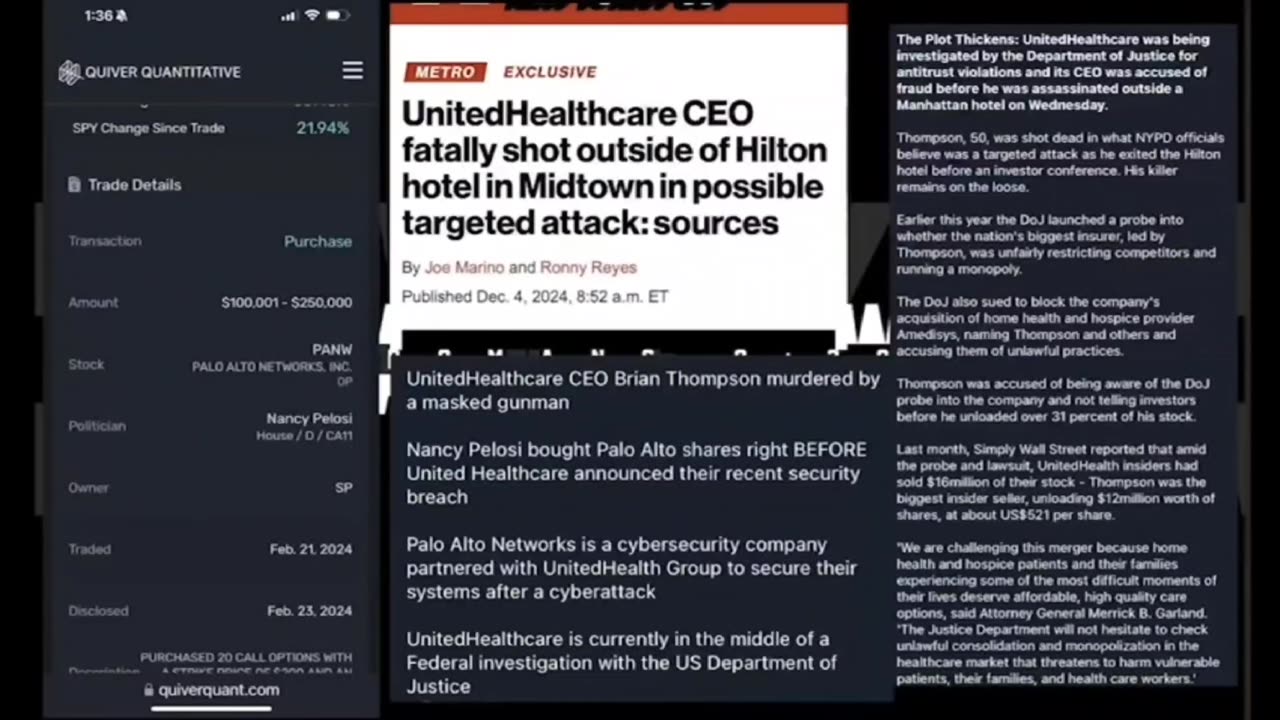Screen dimensions: 1280x720
Task: Tap the lock icon beside quiverquant.com
Action: point(149,690)
